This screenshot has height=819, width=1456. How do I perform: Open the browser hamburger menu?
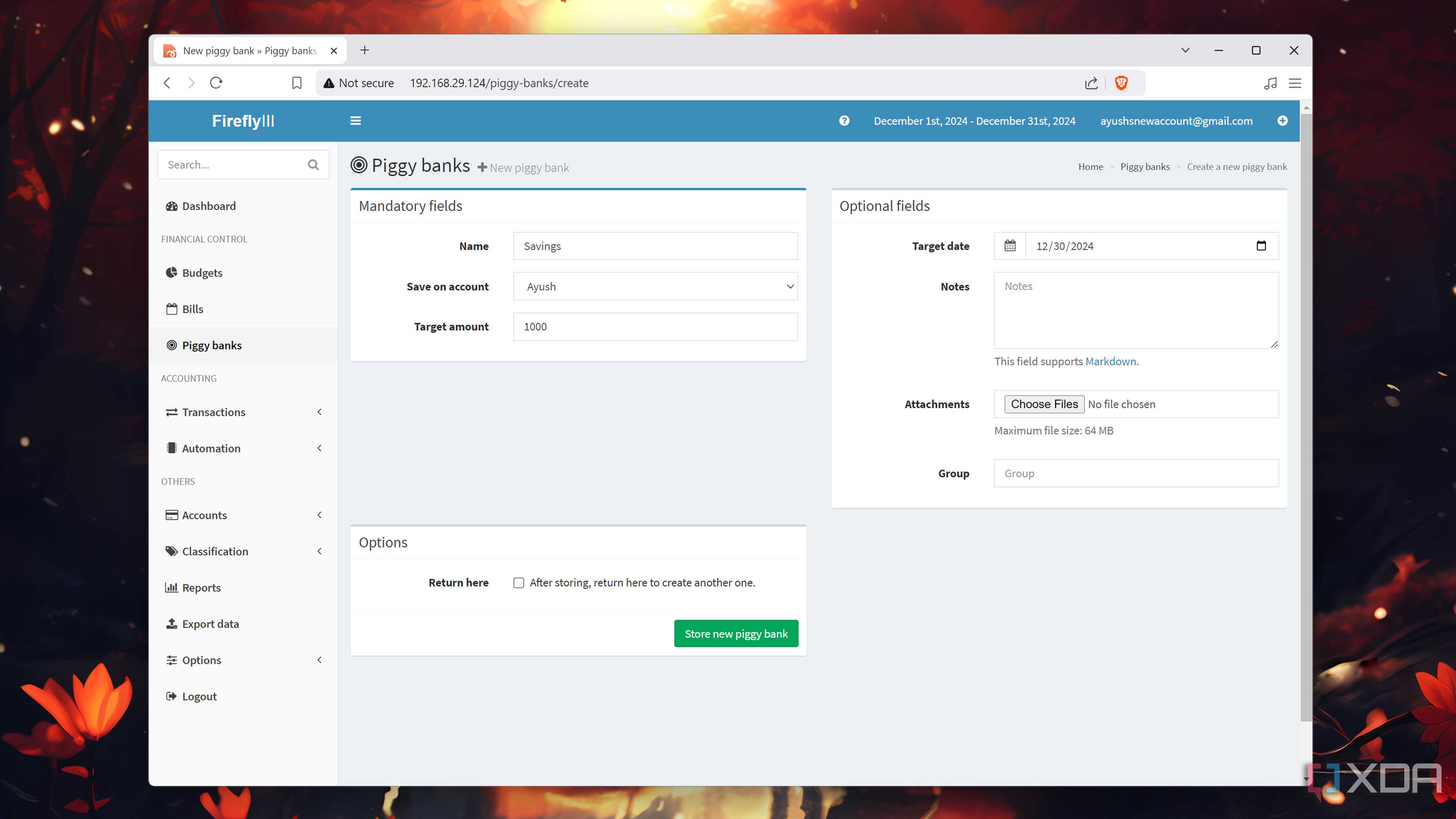[x=1295, y=83]
